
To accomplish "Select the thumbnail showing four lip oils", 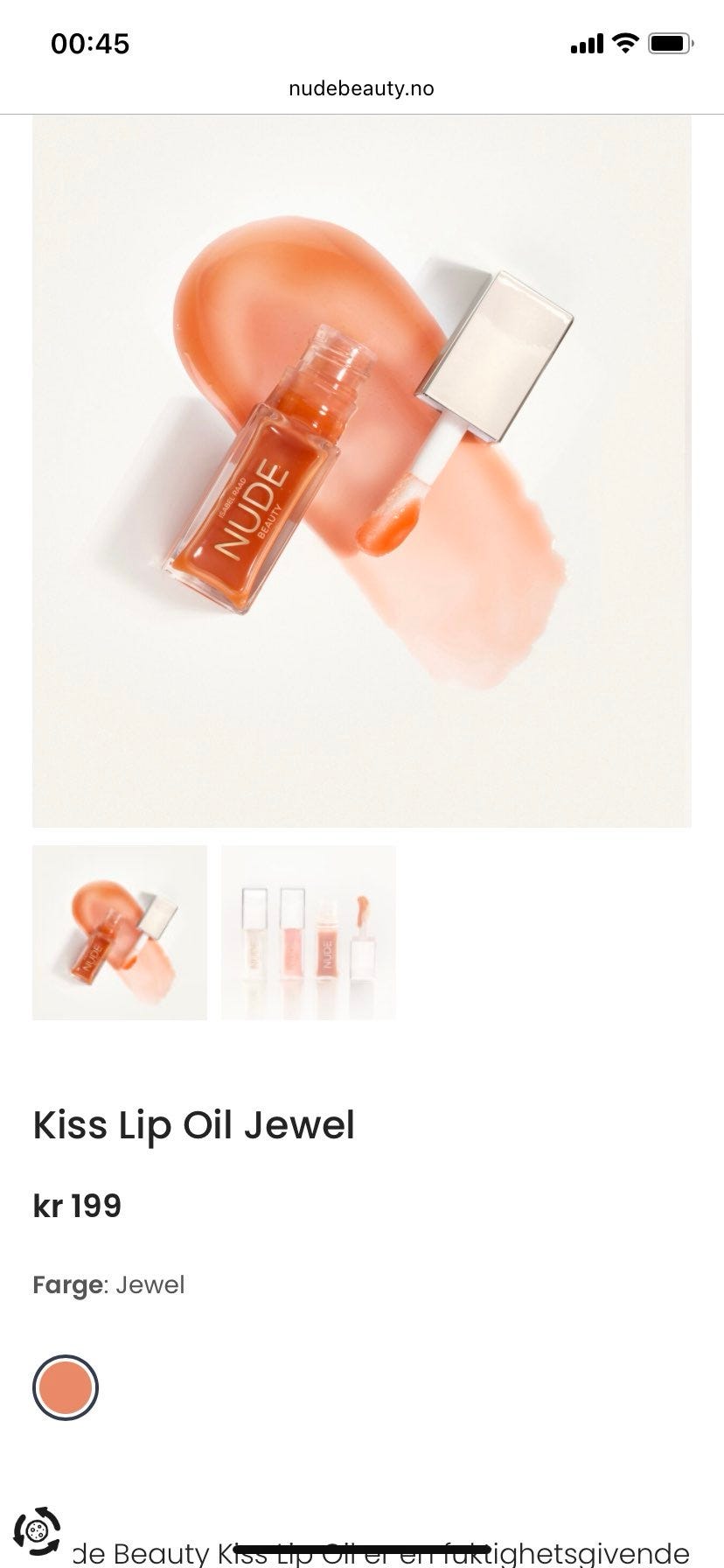I will 309,933.
